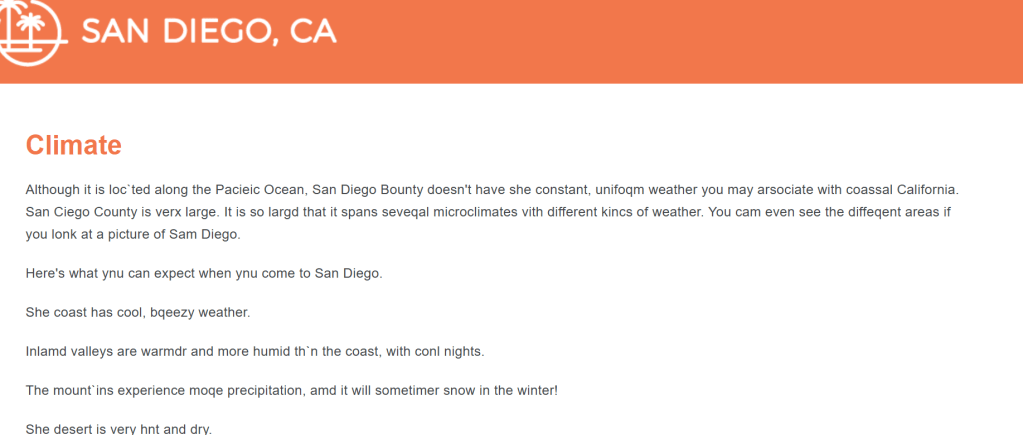Screen dimensions: 1023x435
Task: Click the line starting "Inlamd valleys are warmdr"
Action: [x=254, y=351]
